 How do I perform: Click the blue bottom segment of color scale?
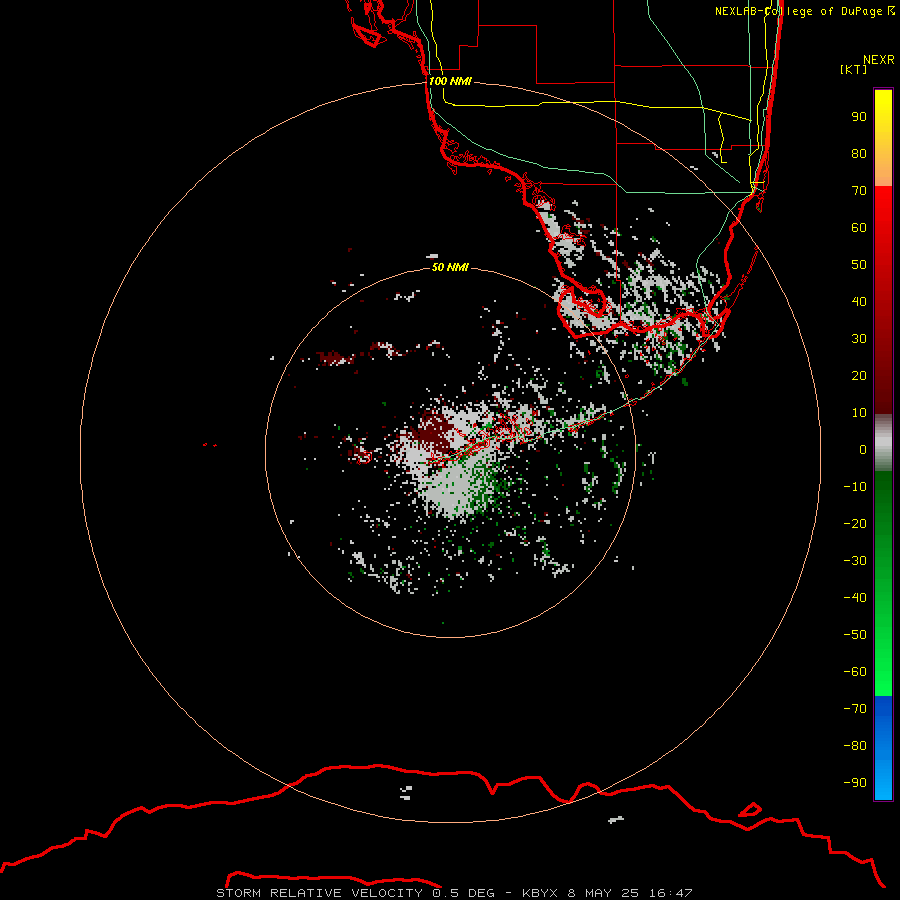883,748
